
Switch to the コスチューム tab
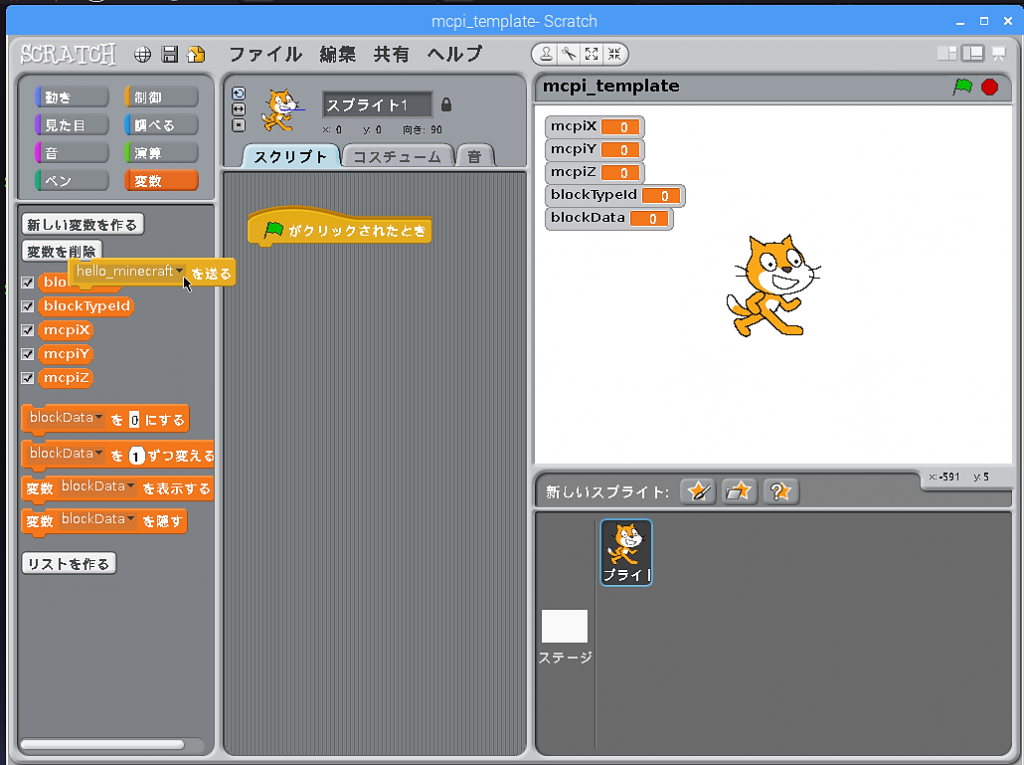pos(397,156)
